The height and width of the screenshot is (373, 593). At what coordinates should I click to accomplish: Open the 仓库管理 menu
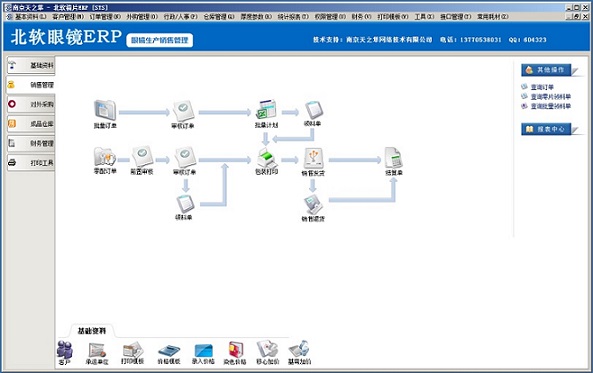(219, 17)
